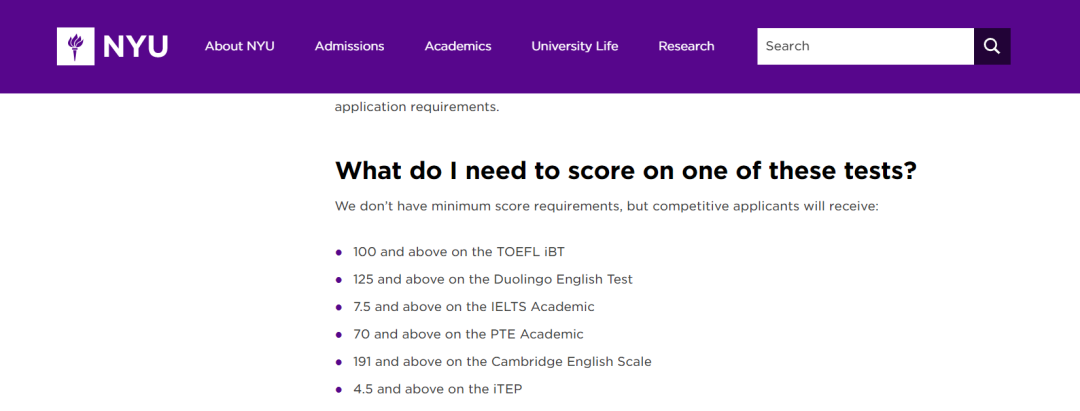Viewport: 1080px width, 411px height.
Task: Open the Admissions menu
Action: pos(350,46)
